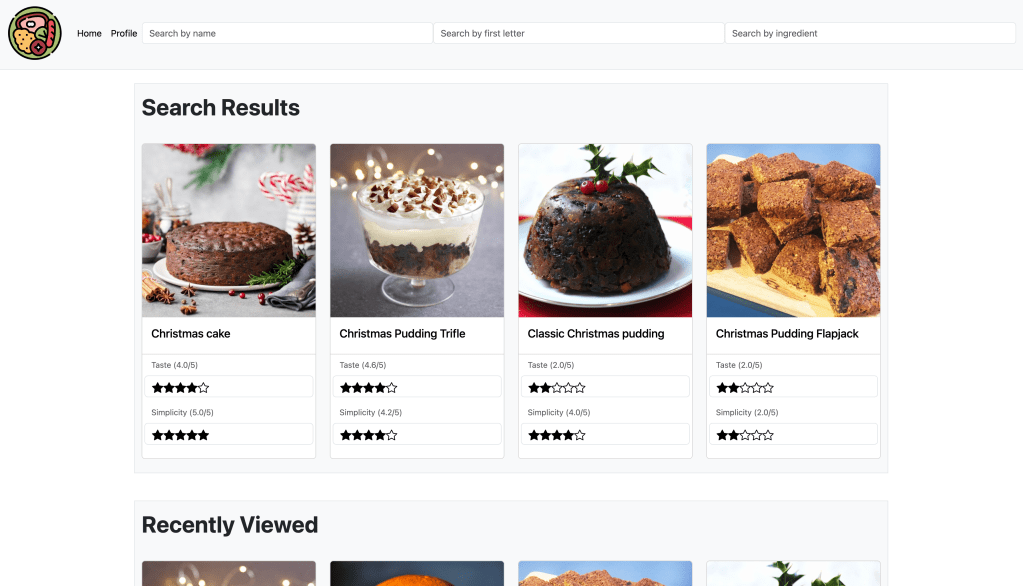Open the Christmas Pudding Trifle photo

(417, 230)
